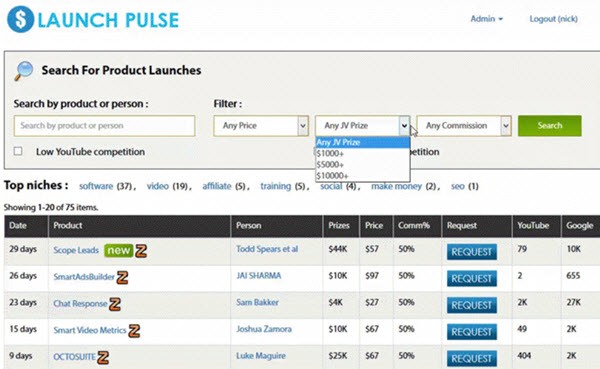This screenshot has height=369, width=600.
Task: Click the green new badge on Scope Leads
Action: 118,250
